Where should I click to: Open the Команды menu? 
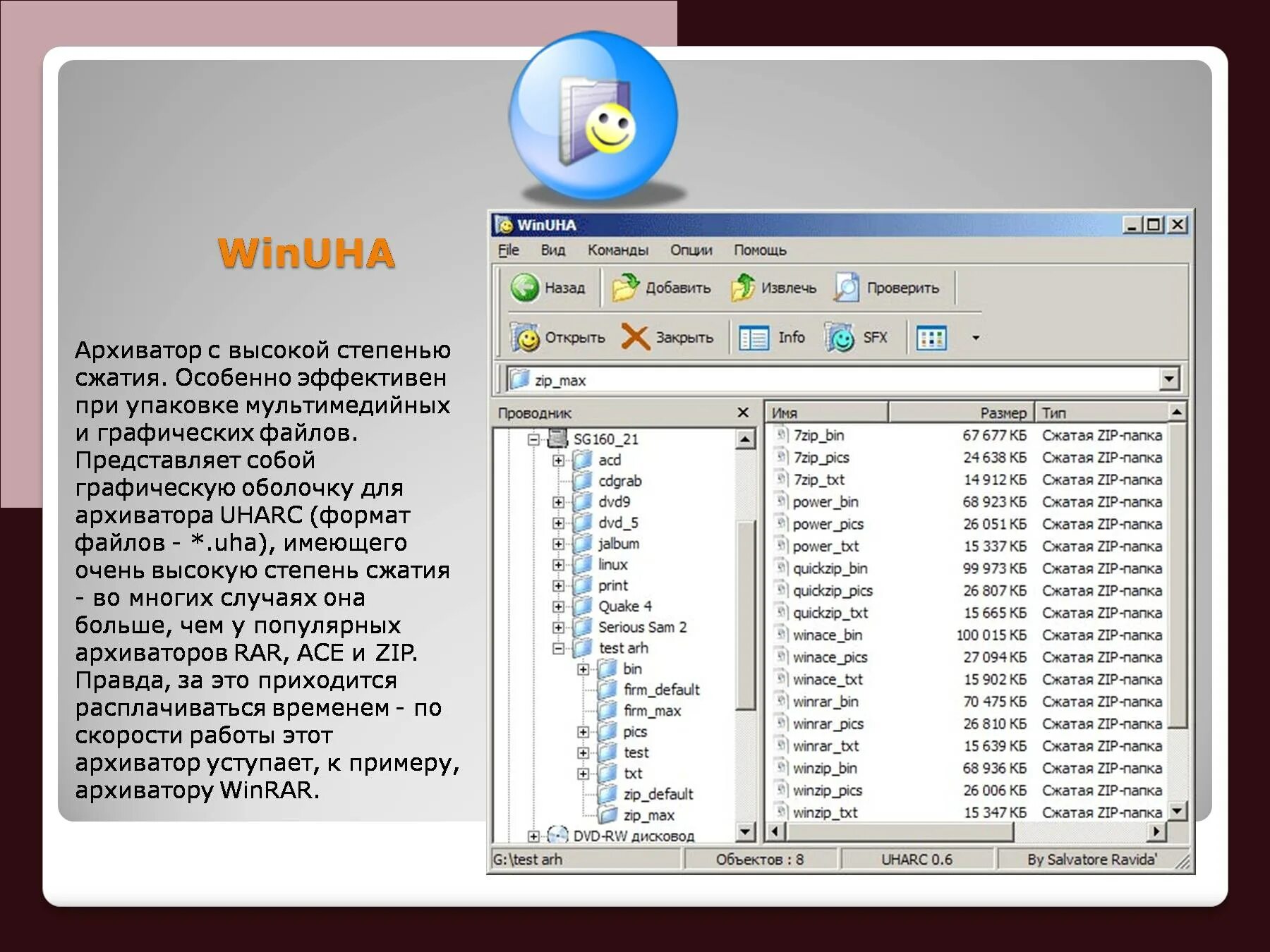click(x=618, y=250)
